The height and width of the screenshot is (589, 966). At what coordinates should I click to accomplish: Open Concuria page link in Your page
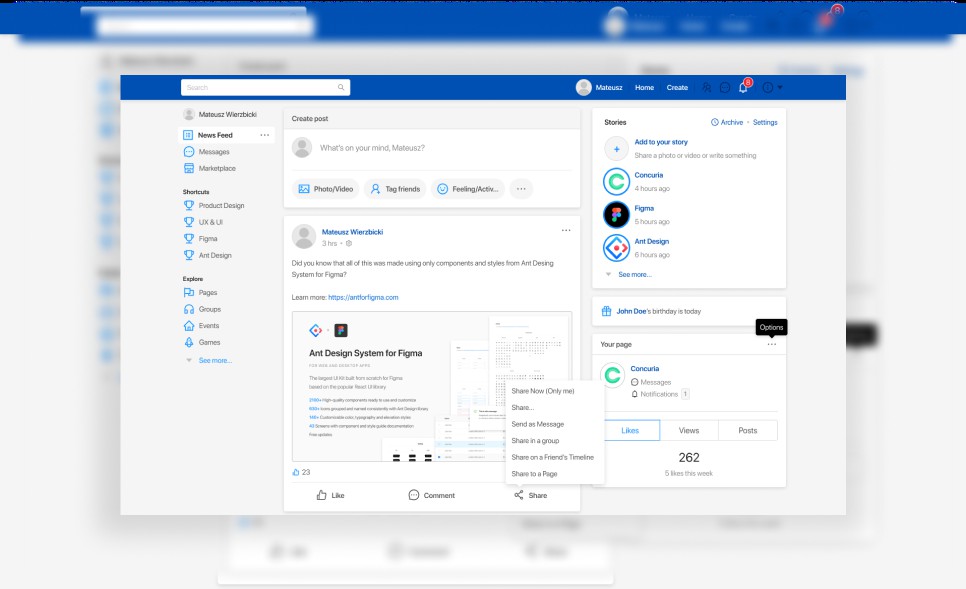[x=644, y=368]
